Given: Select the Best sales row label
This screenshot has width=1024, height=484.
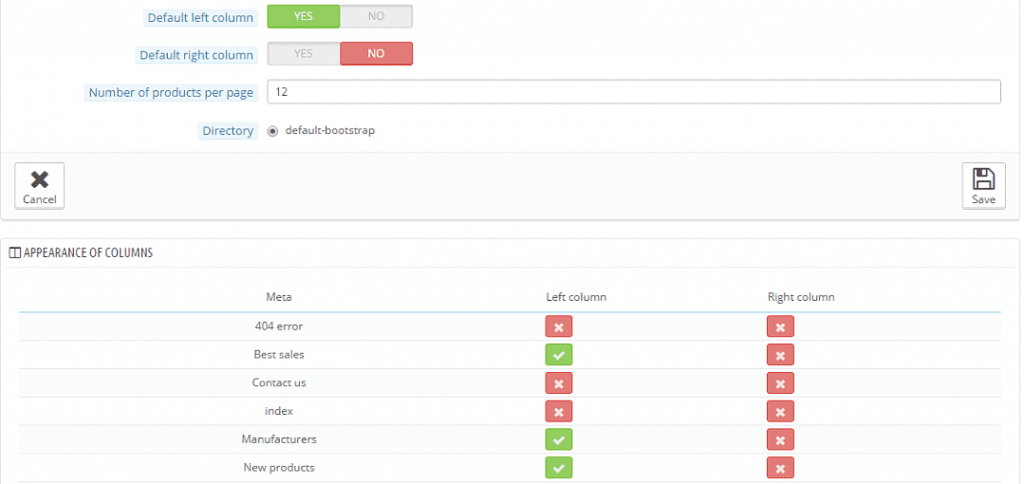Looking at the screenshot, I should (x=279, y=355).
